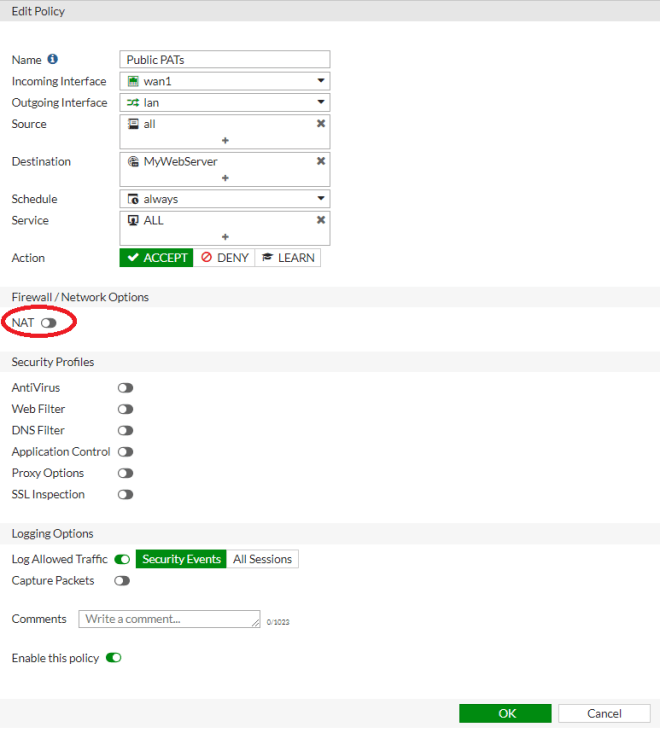Remove MyWebServer destination with X icon
This screenshot has height=733, width=660.
click(x=321, y=161)
